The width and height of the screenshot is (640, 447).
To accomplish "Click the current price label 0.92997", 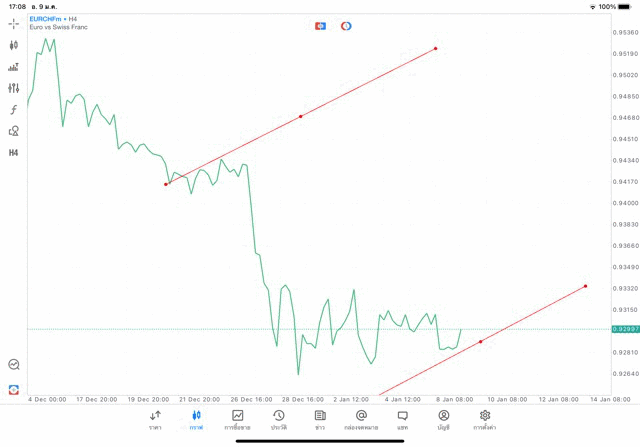I will pos(625,329).
